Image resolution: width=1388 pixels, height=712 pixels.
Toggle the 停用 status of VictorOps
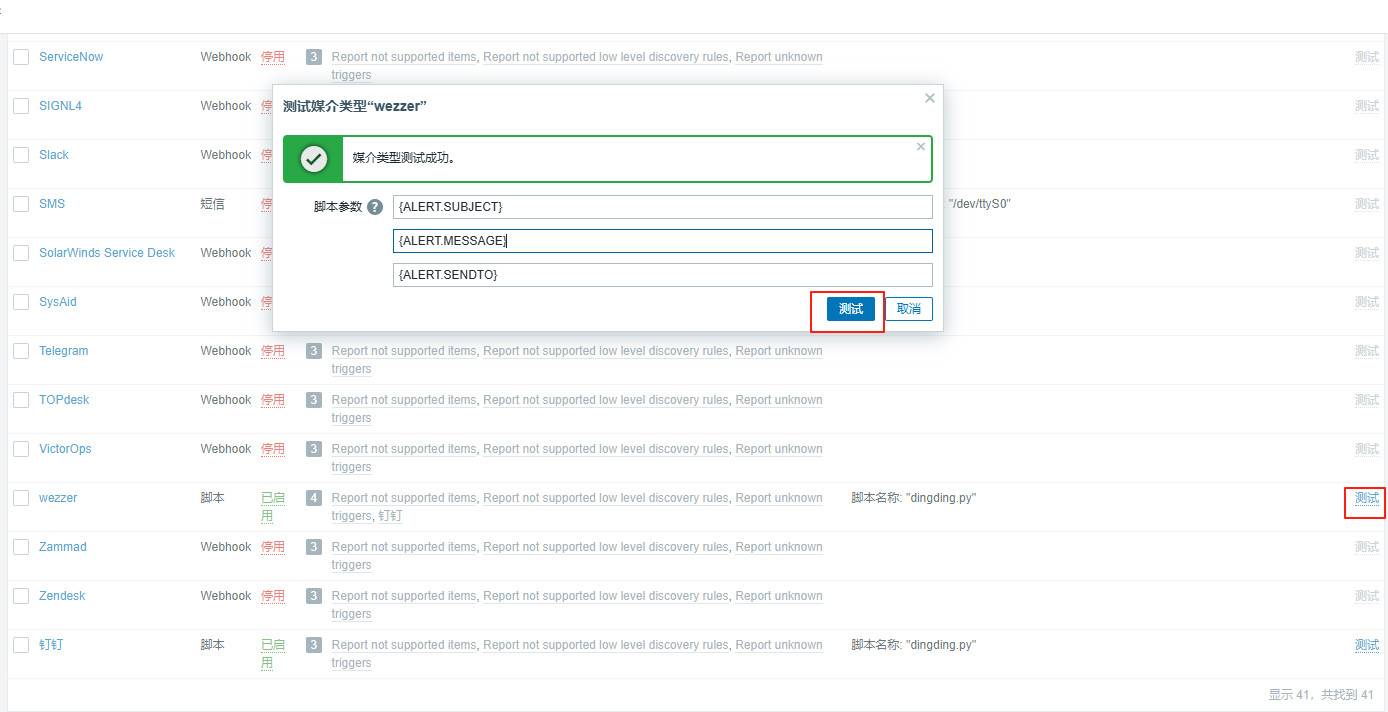click(273, 449)
